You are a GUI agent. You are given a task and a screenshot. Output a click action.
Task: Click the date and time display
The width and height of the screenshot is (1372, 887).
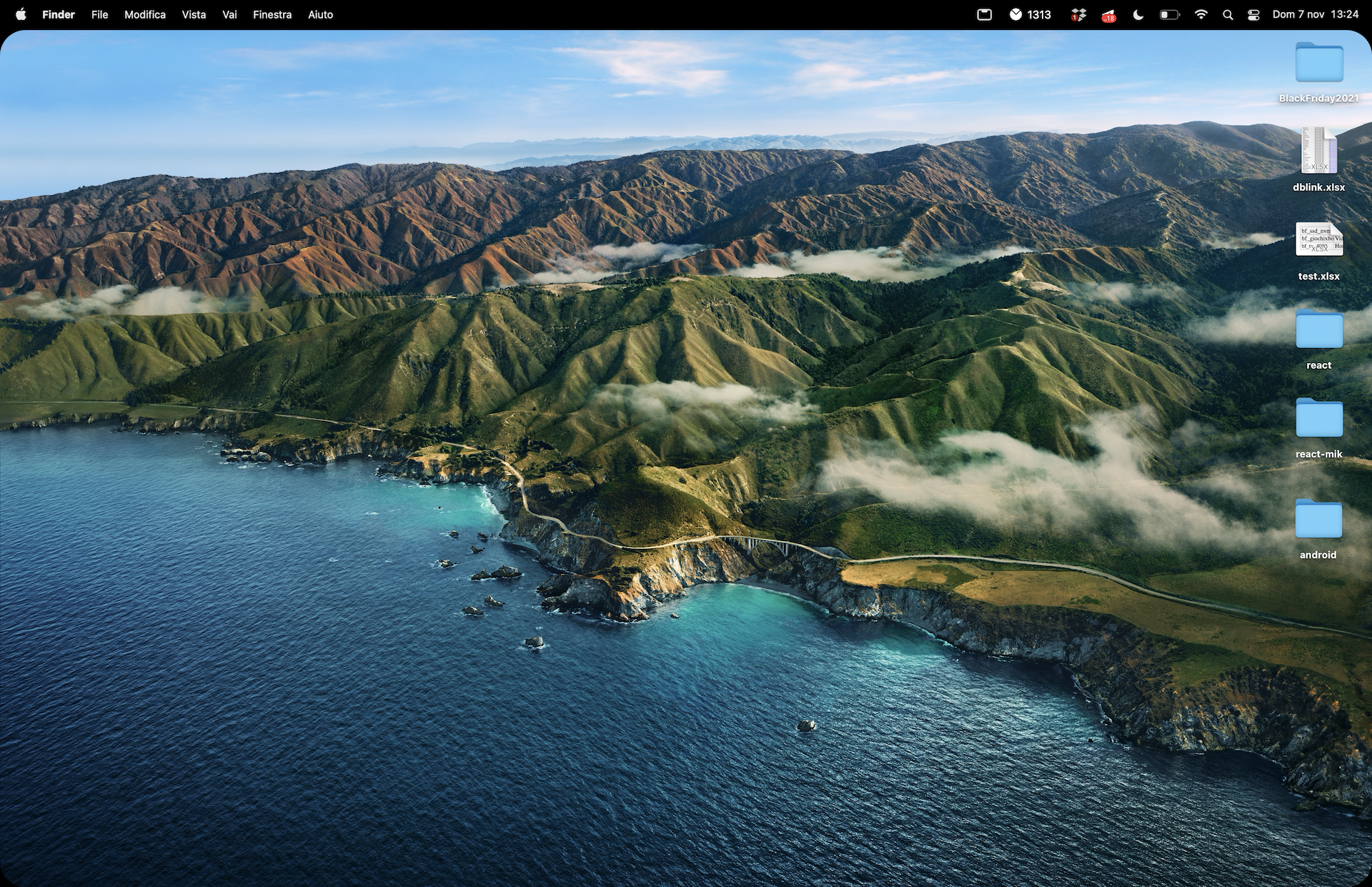click(1315, 14)
